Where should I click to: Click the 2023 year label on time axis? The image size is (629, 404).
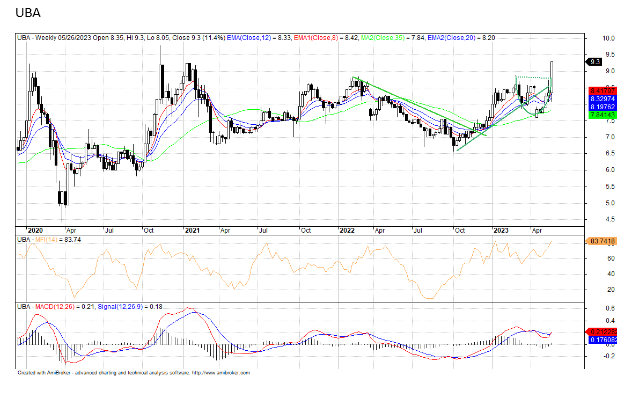click(x=501, y=231)
